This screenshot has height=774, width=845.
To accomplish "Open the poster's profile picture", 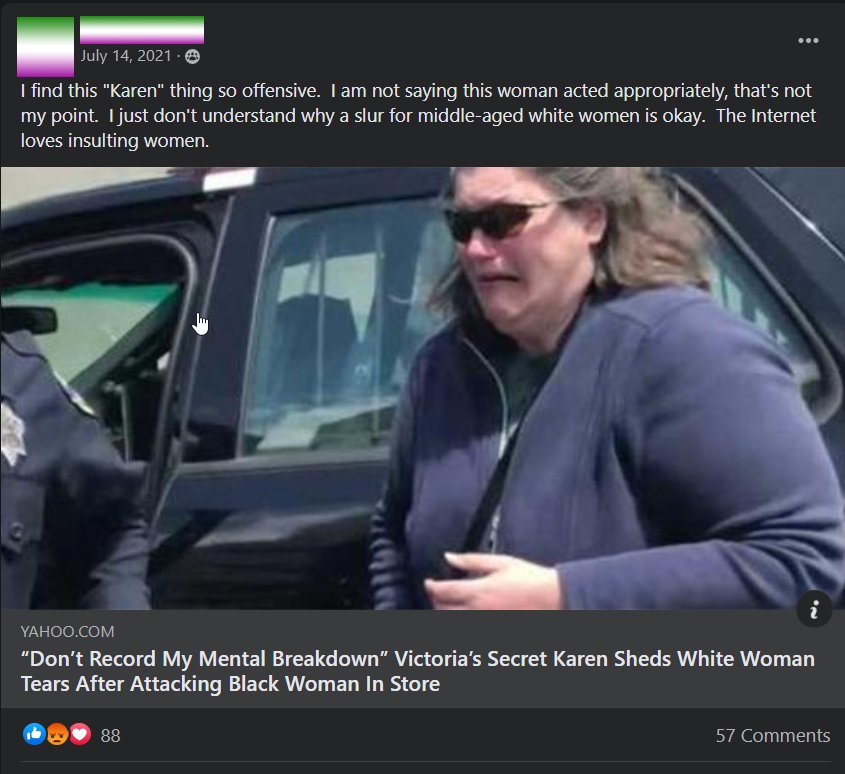I will pyautogui.click(x=45, y=46).
